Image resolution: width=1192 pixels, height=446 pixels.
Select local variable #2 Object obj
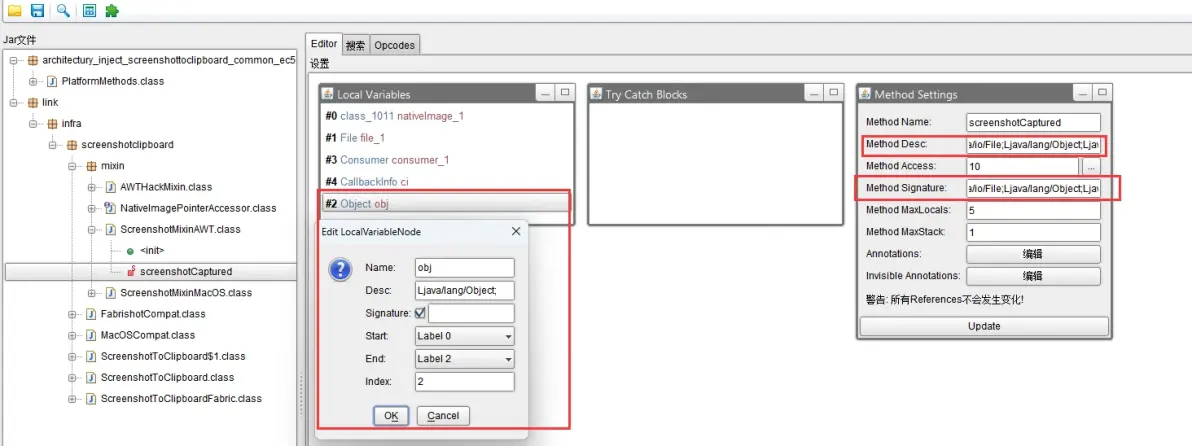click(445, 204)
